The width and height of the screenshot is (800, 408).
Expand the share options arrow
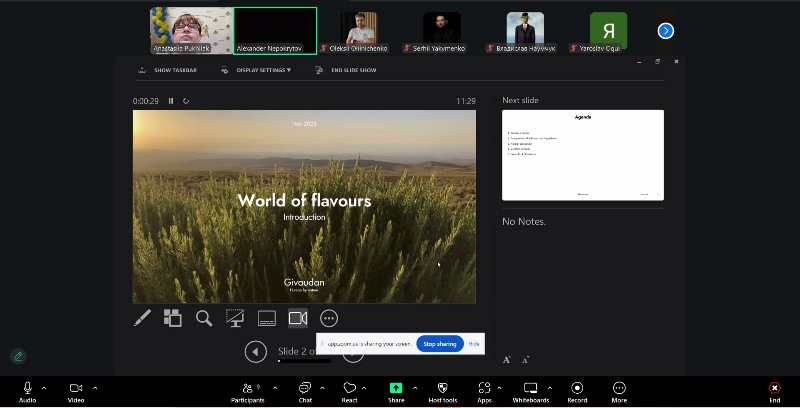coord(415,389)
